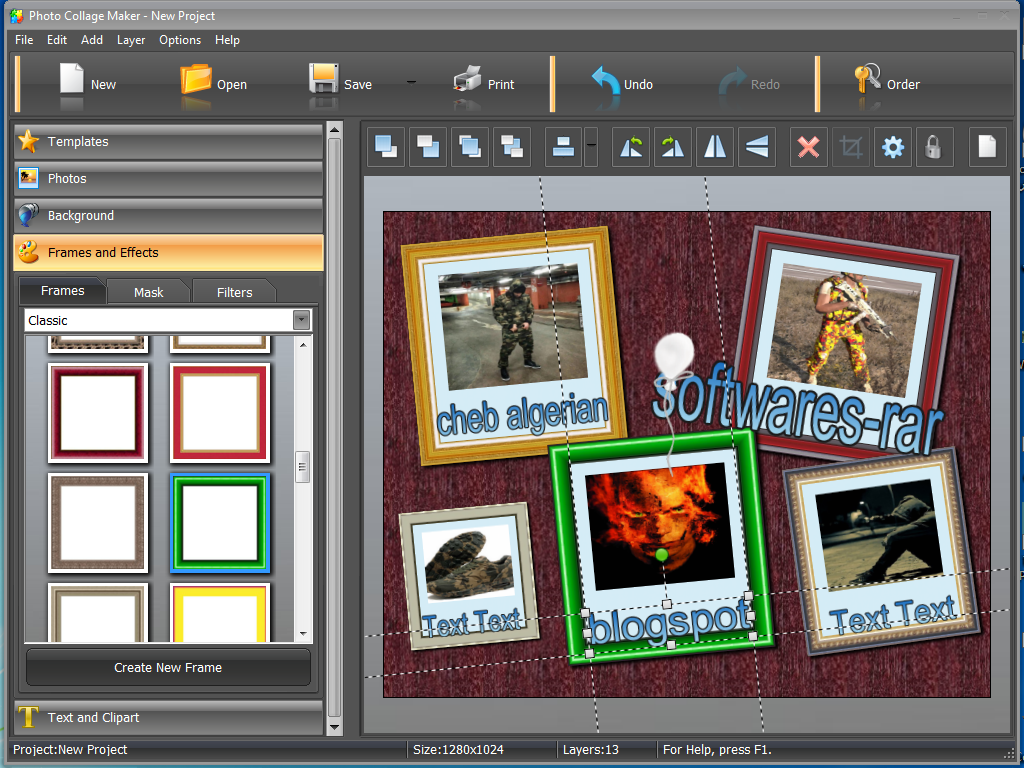Viewport: 1024px width, 768px height.
Task: Switch to the Frames tab
Action: click(63, 291)
